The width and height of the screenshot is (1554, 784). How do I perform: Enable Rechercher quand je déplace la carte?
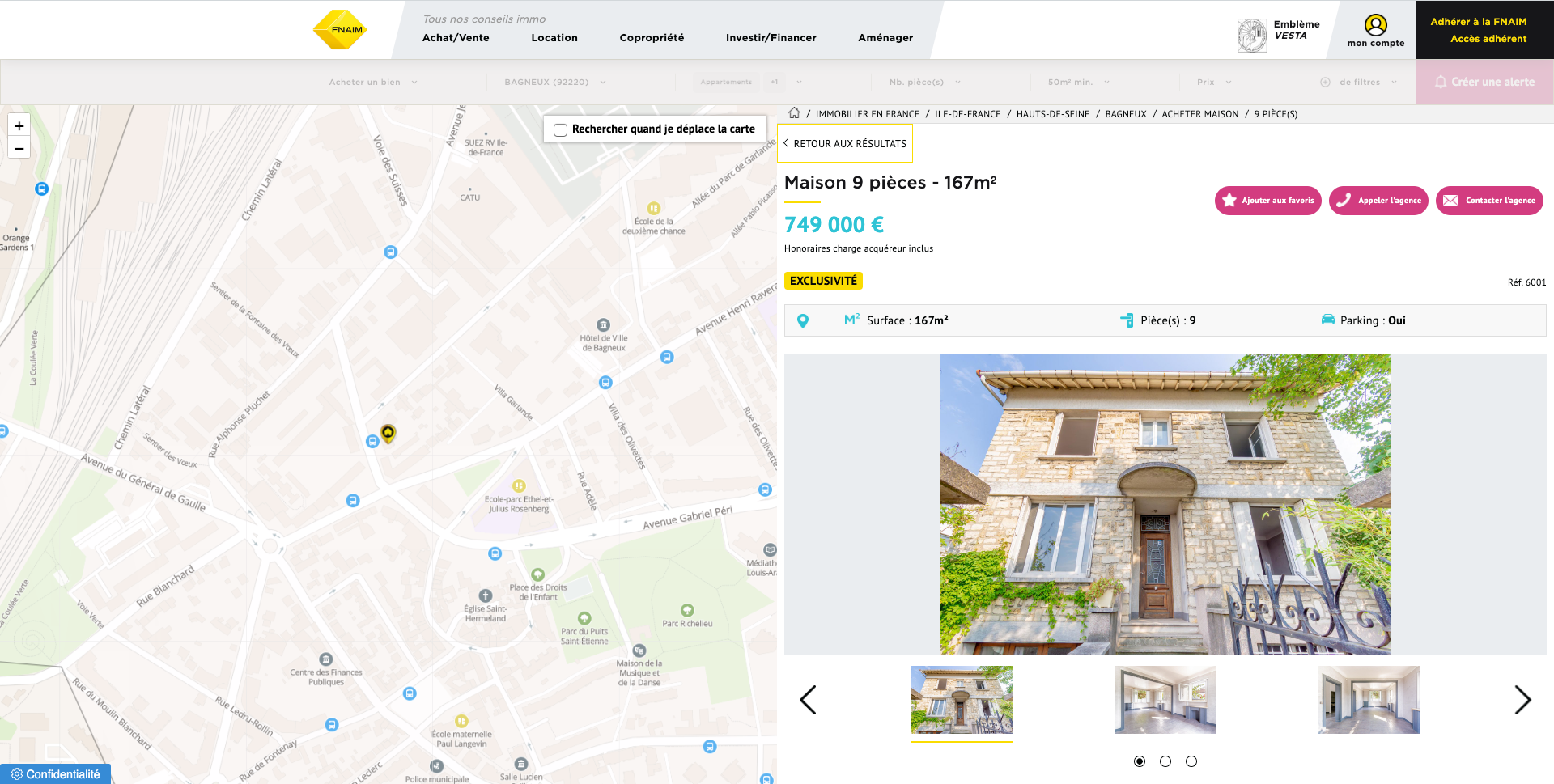(560, 129)
